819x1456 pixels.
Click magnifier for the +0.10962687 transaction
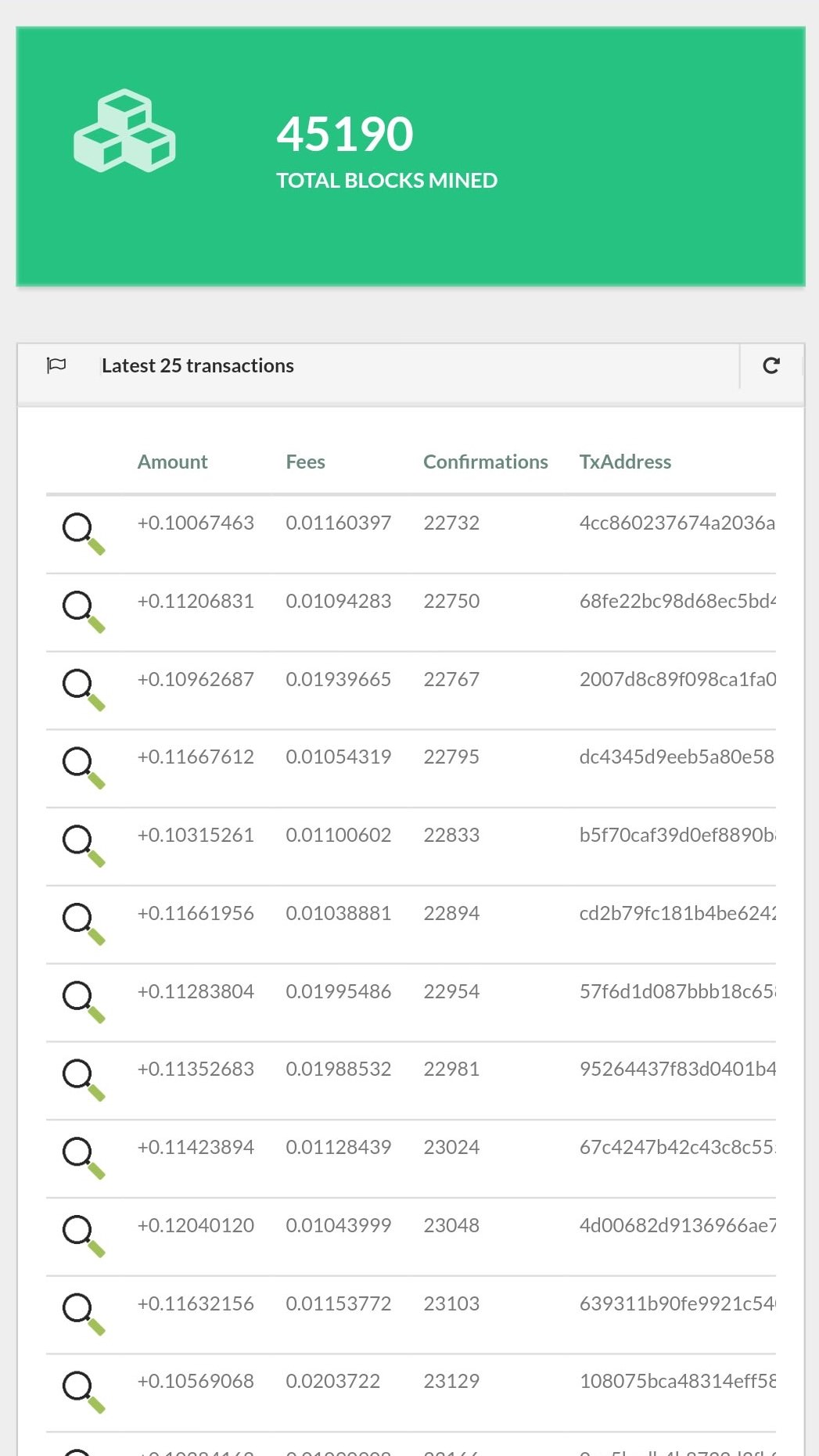tap(83, 689)
